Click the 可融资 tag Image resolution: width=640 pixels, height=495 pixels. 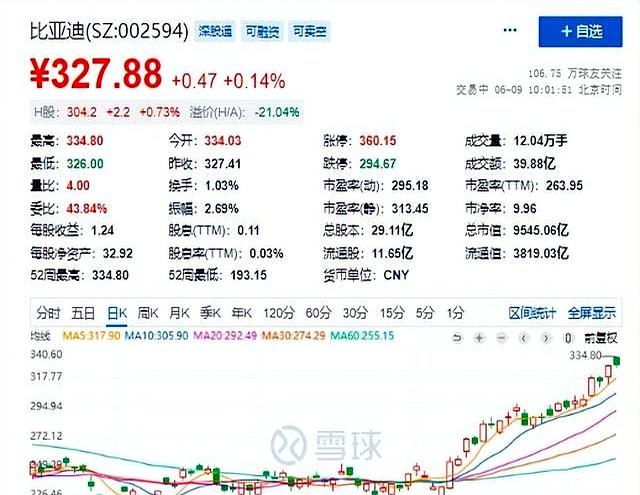click(x=262, y=31)
